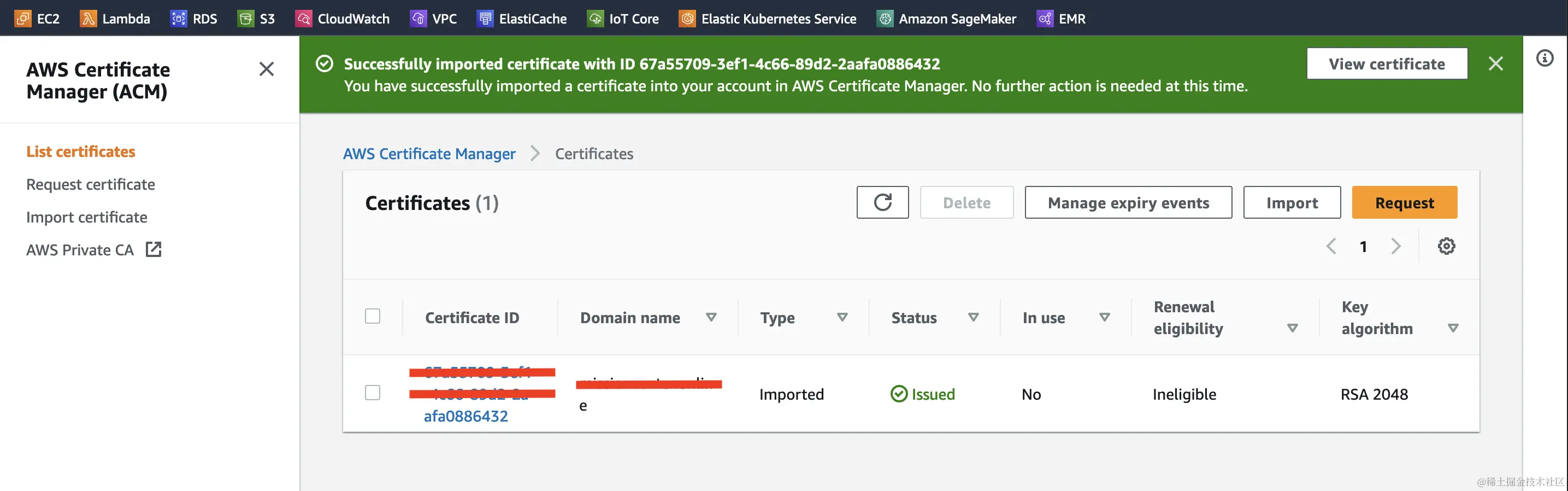Open Amazon SageMaker service shortcut

pyautogui.click(x=946, y=18)
